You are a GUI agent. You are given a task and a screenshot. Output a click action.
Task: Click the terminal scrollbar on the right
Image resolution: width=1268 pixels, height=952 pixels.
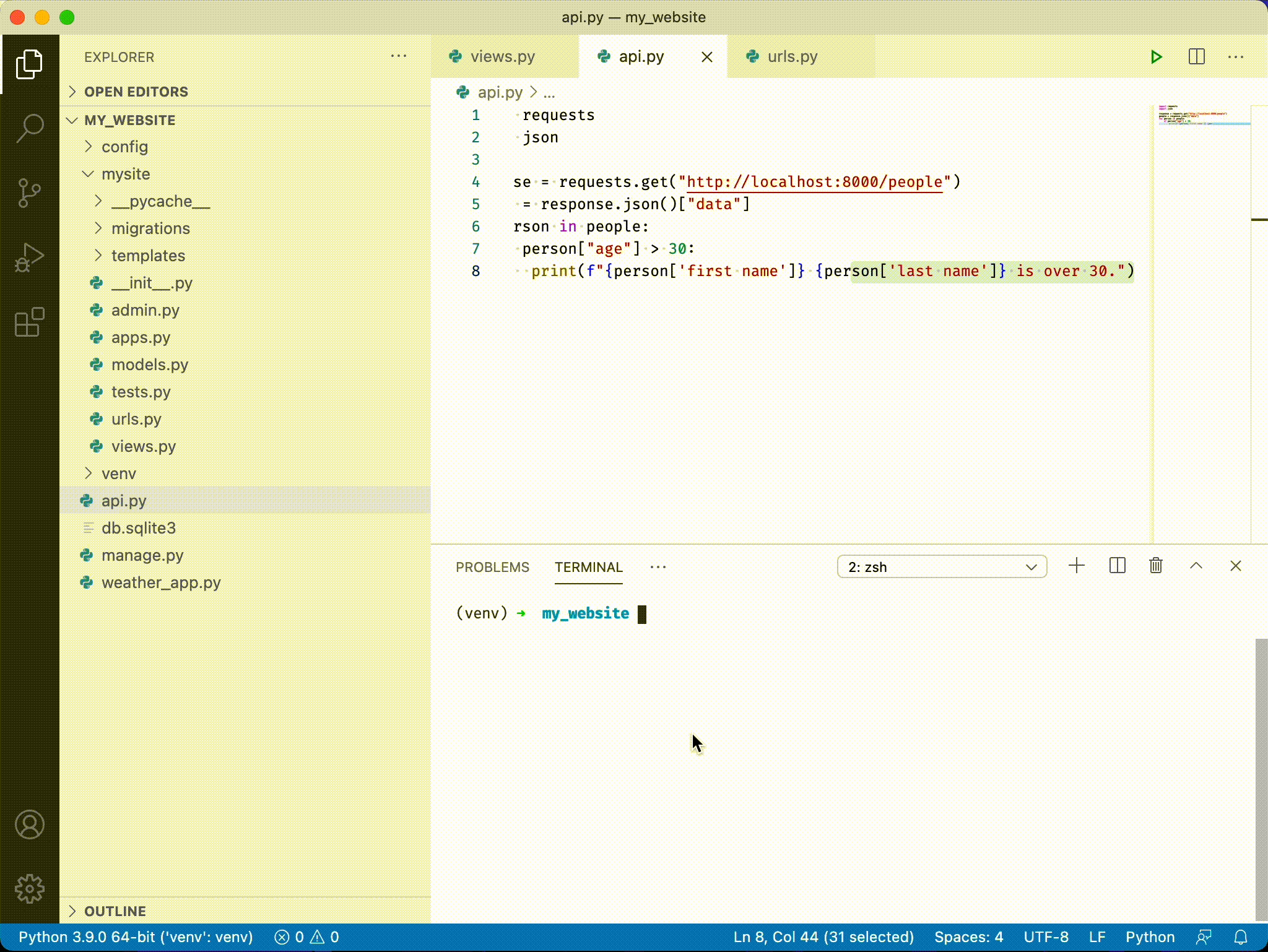point(1260,774)
